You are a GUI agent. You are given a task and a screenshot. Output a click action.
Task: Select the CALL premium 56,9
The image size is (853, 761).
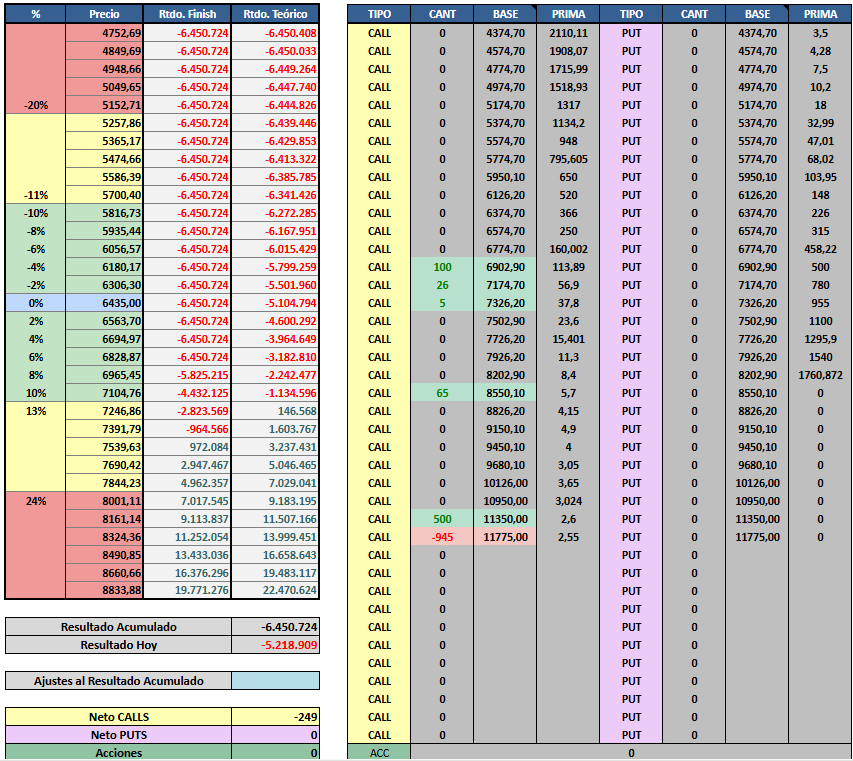coord(568,285)
